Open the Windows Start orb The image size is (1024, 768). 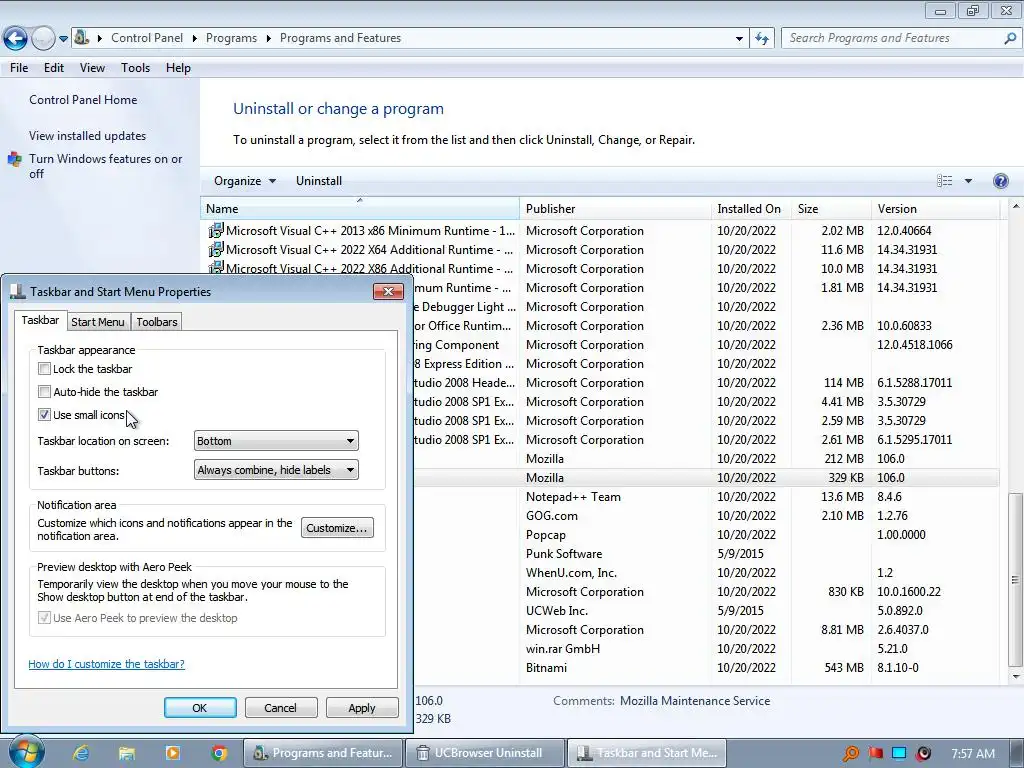click(x=26, y=752)
